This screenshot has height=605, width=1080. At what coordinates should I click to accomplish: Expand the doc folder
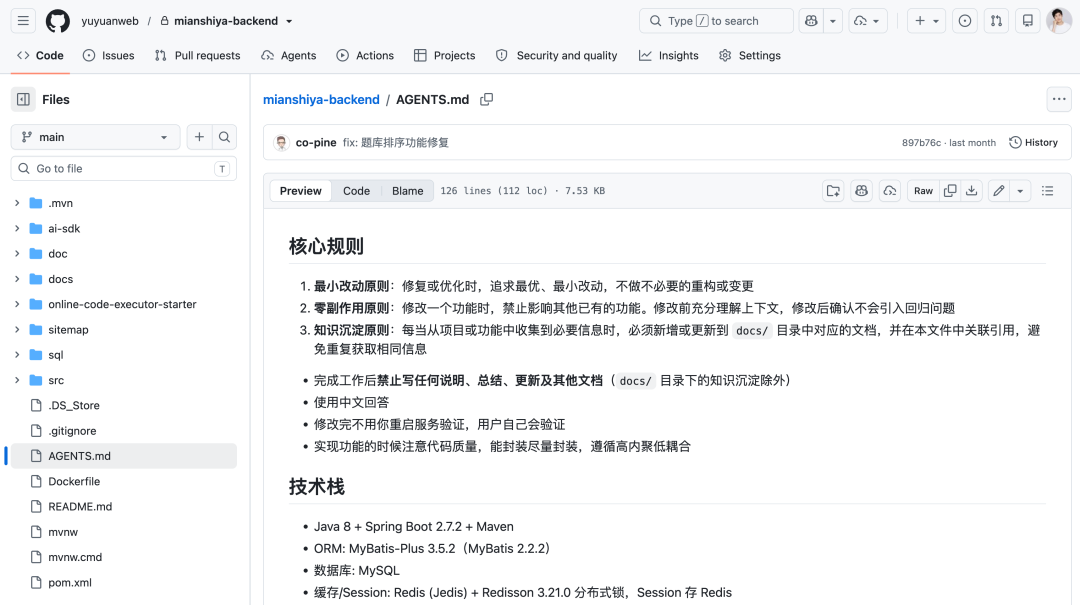(17, 254)
